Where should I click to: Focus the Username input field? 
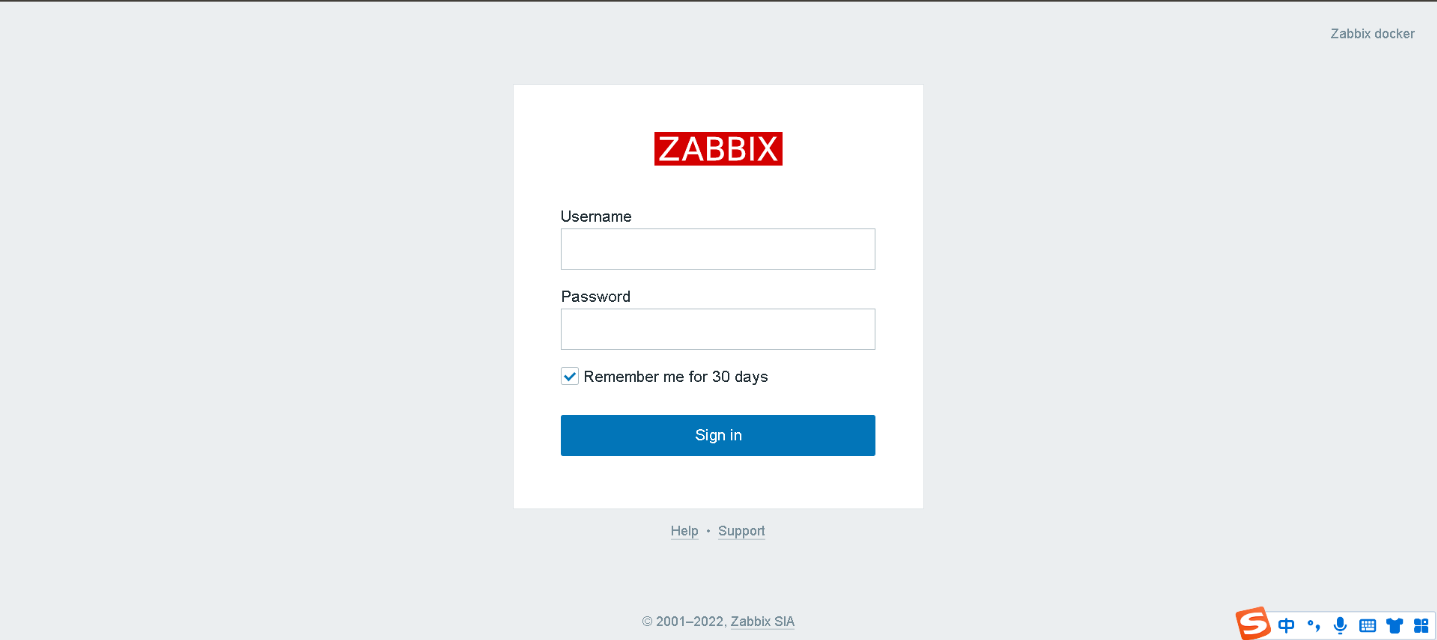(x=718, y=249)
